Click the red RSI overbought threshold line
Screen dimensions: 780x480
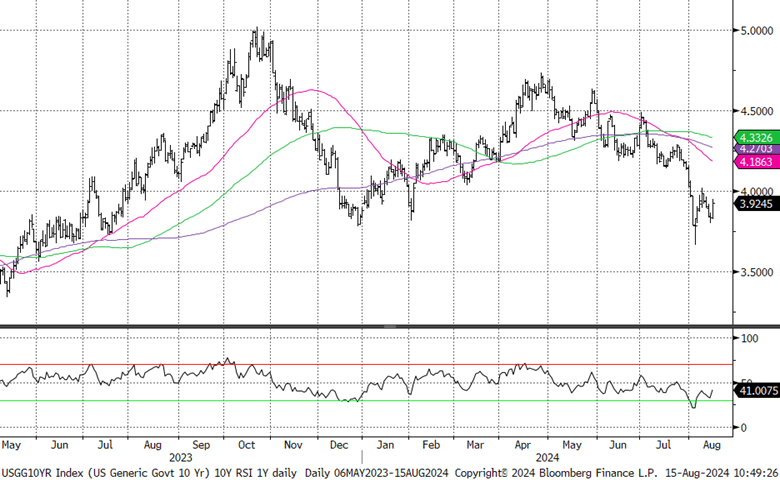click(300, 365)
